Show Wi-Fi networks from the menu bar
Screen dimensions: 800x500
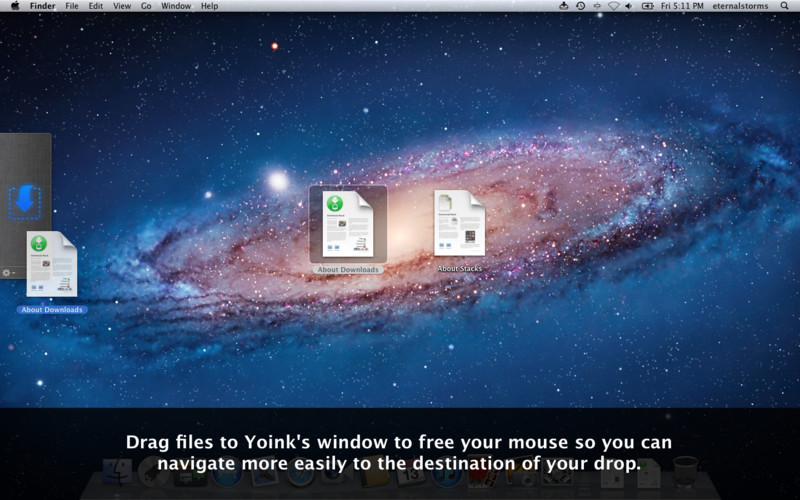pos(613,6)
